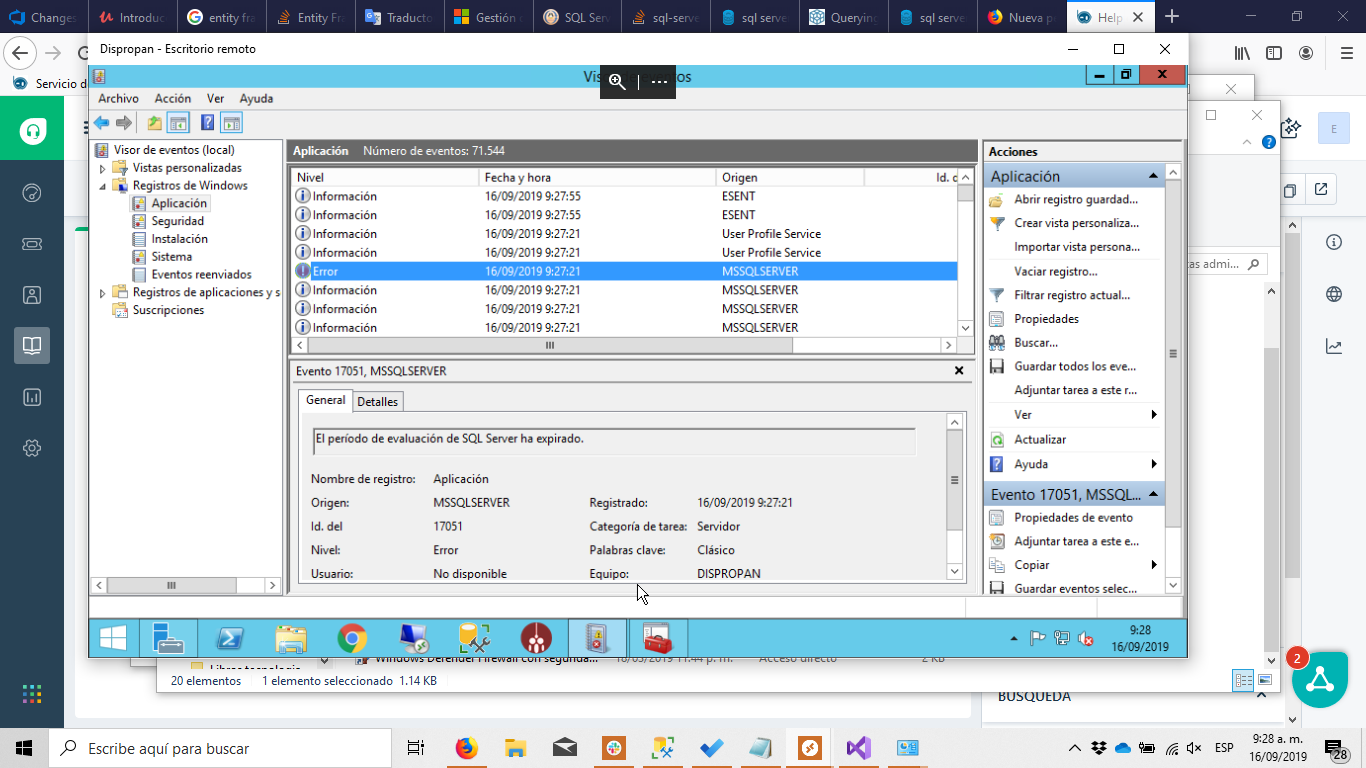This screenshot has height=768, width=1366.
Task: Open the local taskbar notification center icon
Action: (x=1334, y=748)
